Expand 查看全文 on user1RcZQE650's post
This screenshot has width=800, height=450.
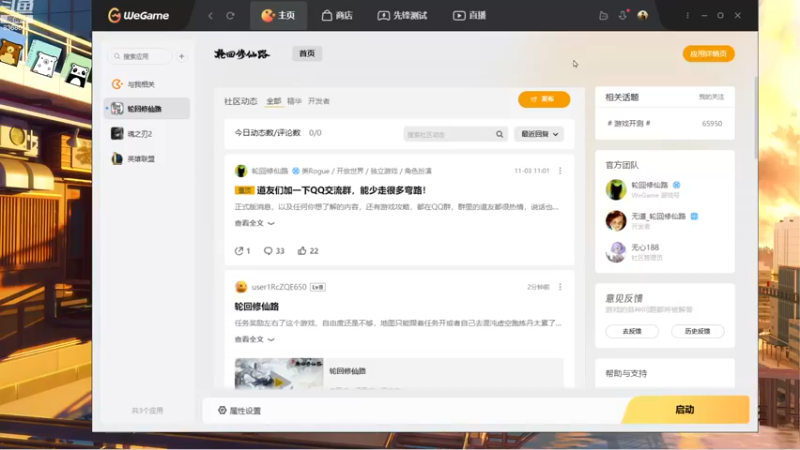click(x=255, y=339)
